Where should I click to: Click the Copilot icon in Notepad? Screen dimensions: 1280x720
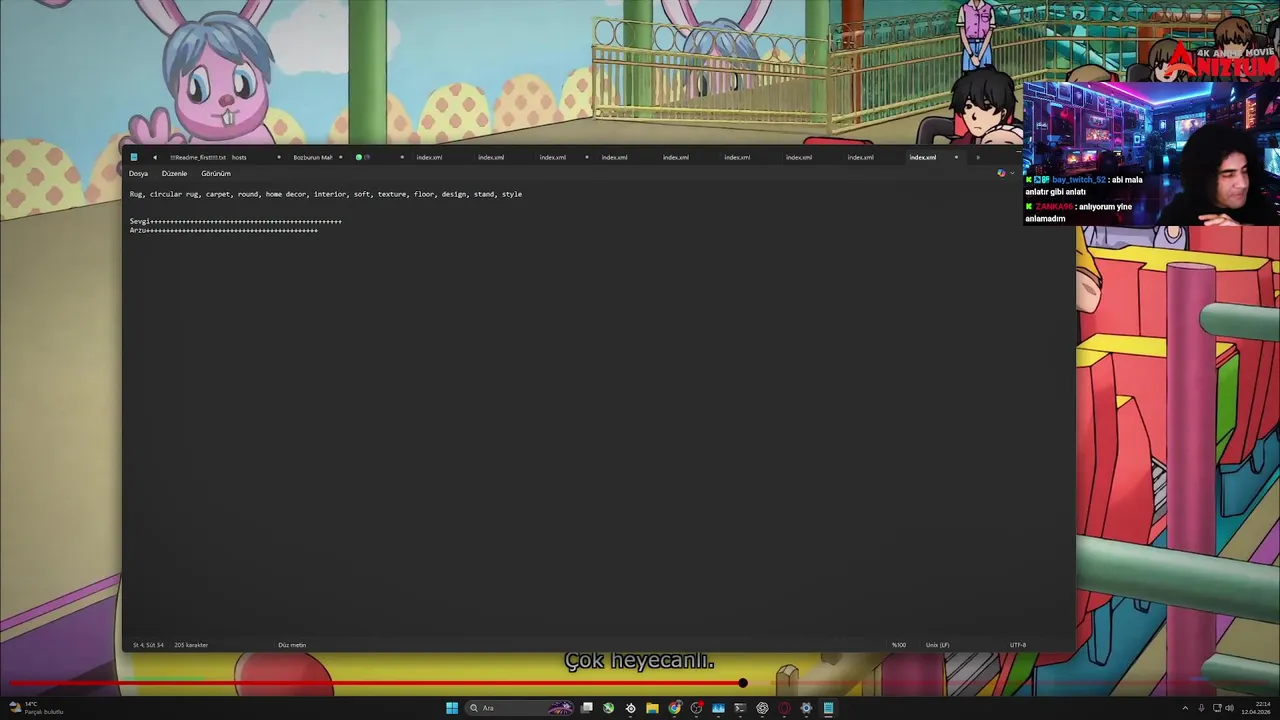pos(1001,174)
